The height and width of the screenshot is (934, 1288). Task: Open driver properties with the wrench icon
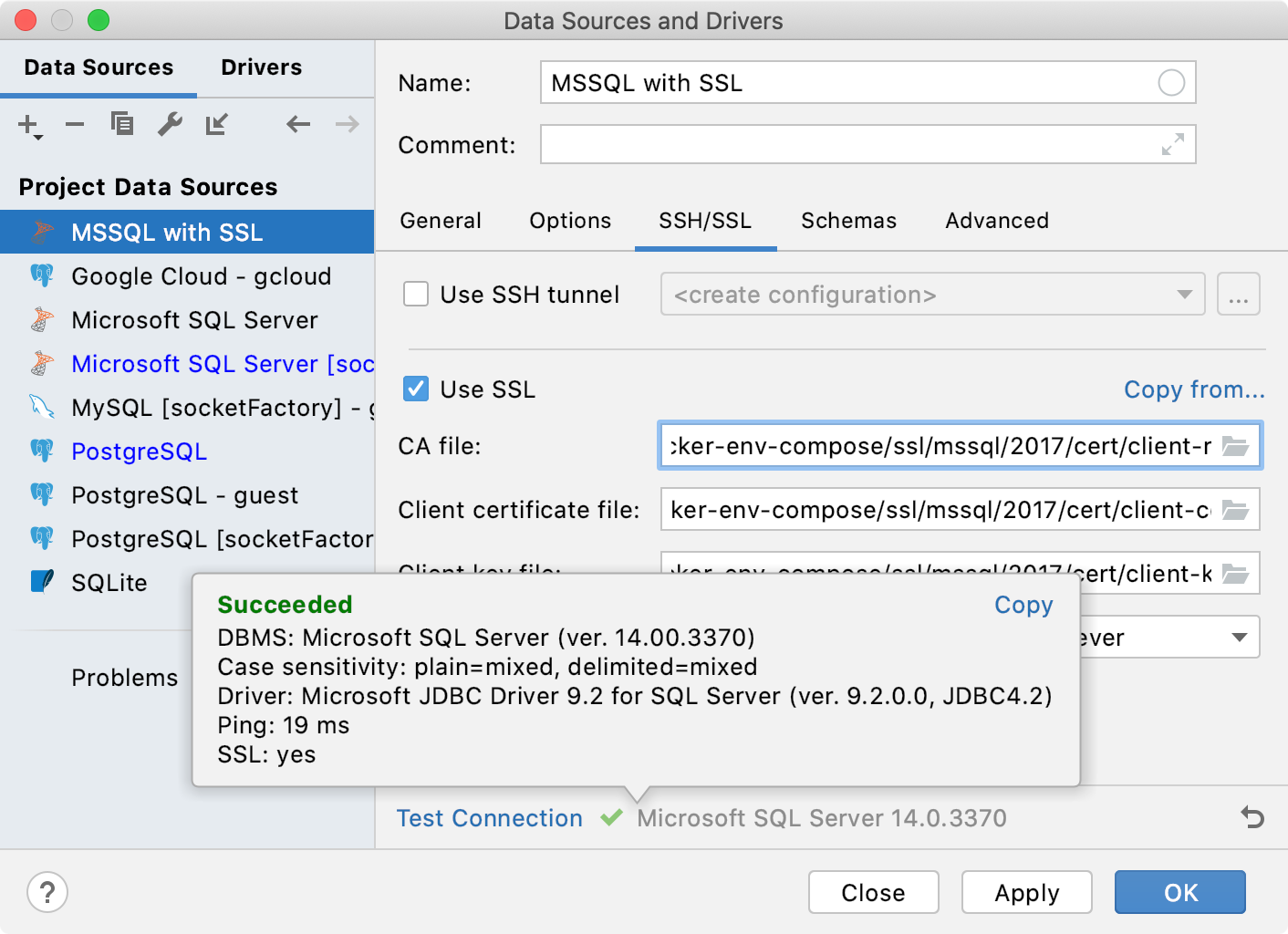(x=170, y=125)
